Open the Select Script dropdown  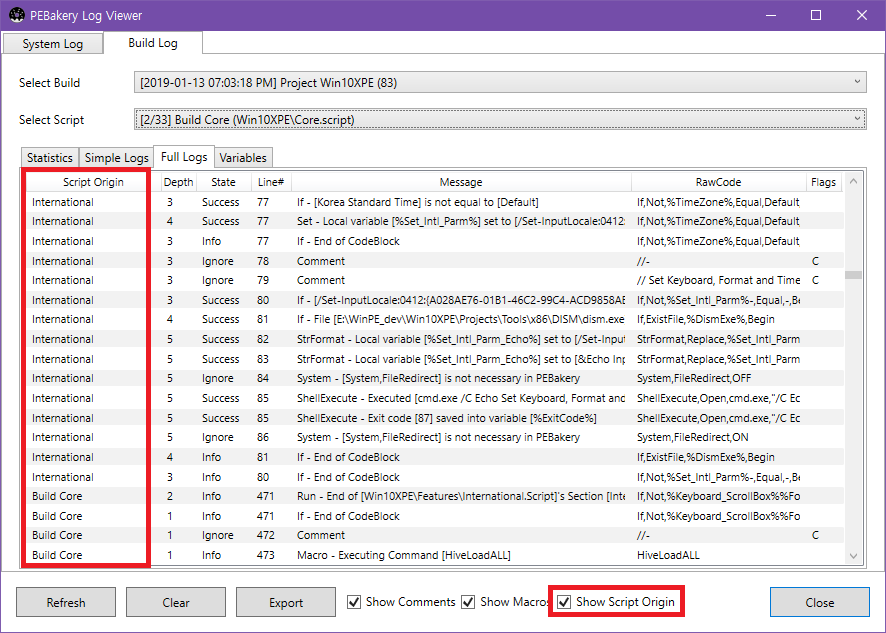click(x=855, y=118)
